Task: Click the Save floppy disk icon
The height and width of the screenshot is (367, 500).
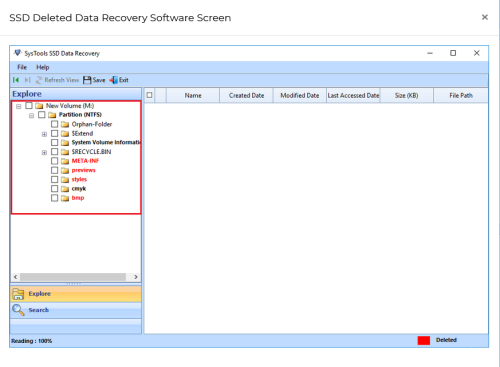Action: pos(87,80)
